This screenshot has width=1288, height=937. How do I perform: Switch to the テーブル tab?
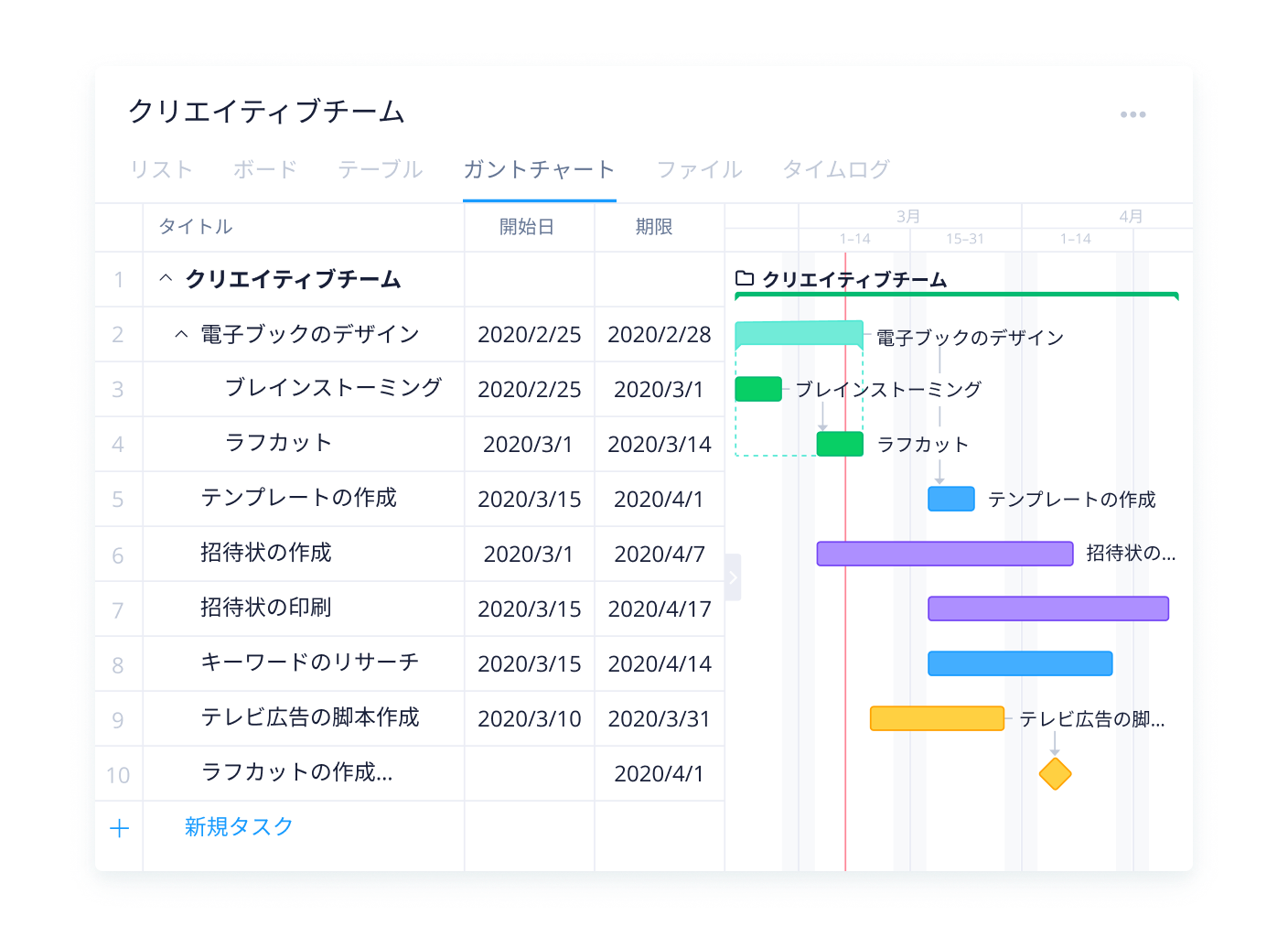(380, 169)
